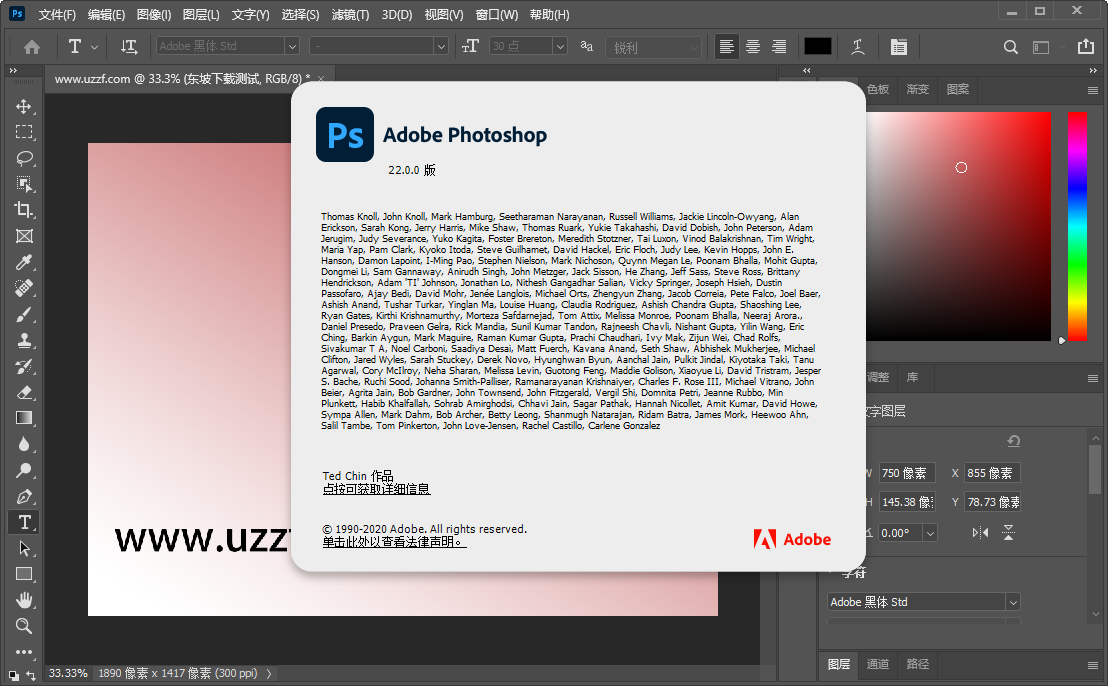
Task: Select the Rectangle shape tool
Action: (24, 574)
